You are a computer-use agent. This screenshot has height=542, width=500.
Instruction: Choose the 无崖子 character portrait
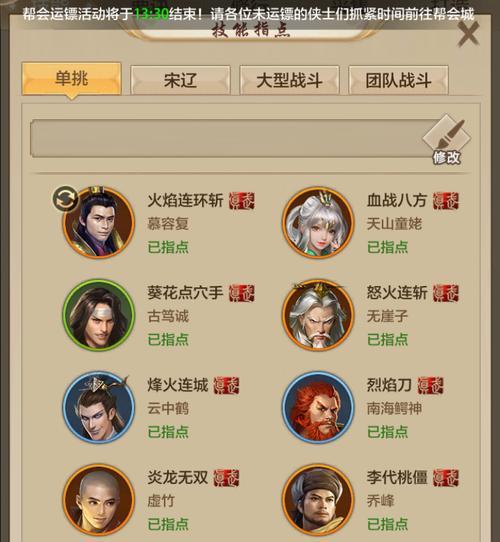pos(318,315)
